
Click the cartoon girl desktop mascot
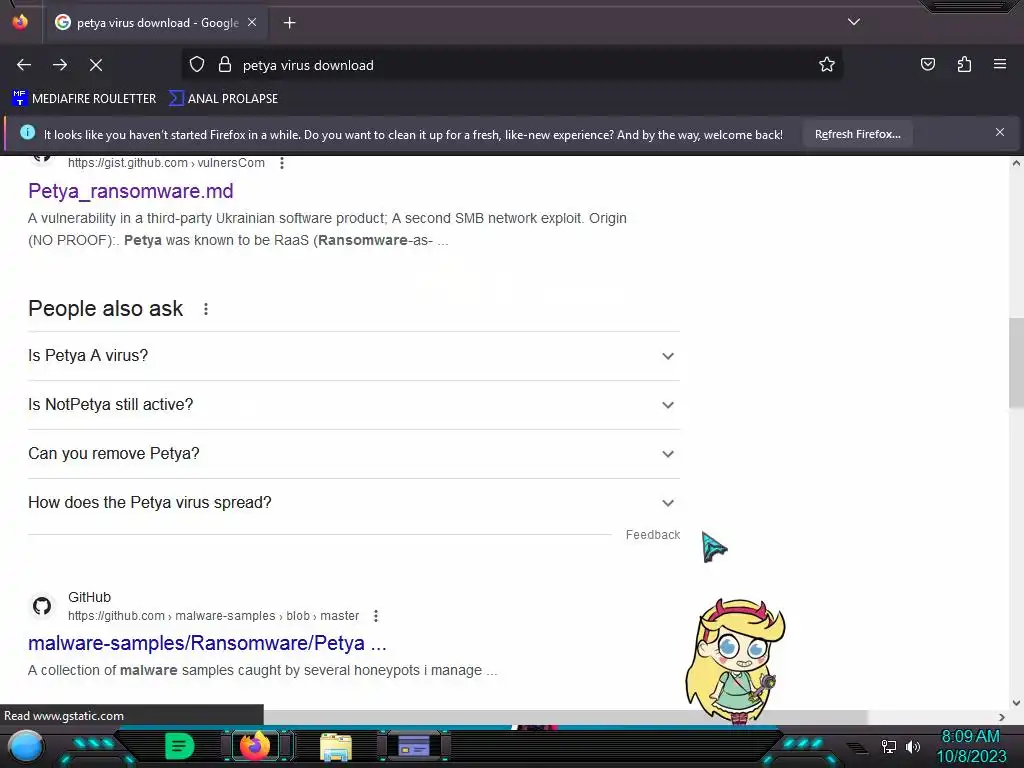[x=735, y=662]
